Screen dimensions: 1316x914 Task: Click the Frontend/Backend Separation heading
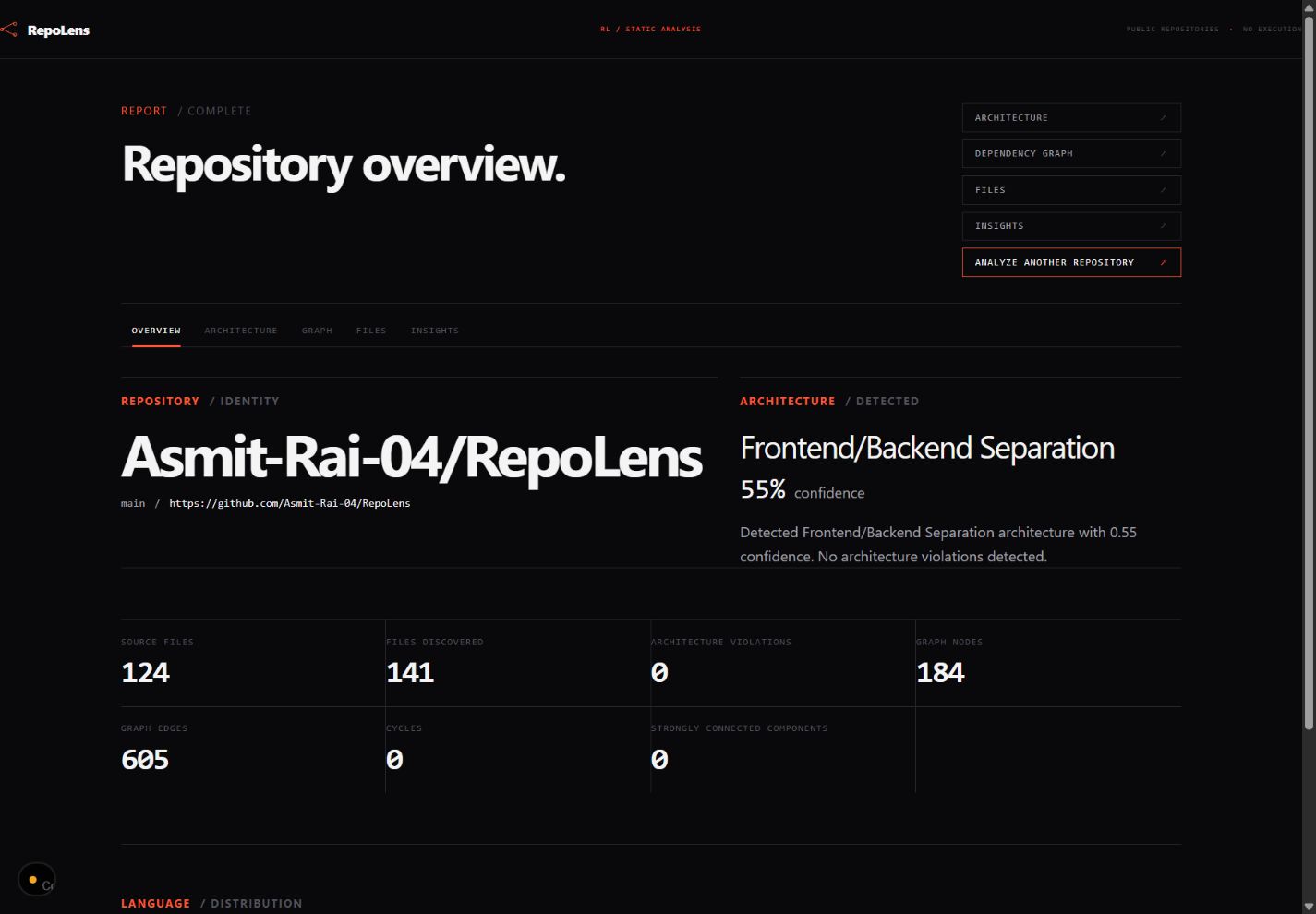click(x=927, y=448)
